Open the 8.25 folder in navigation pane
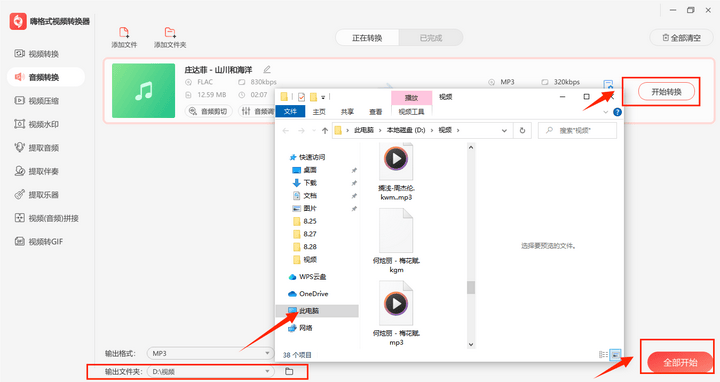The height and width of the screenshot is (382, 720). coord(305,221)
